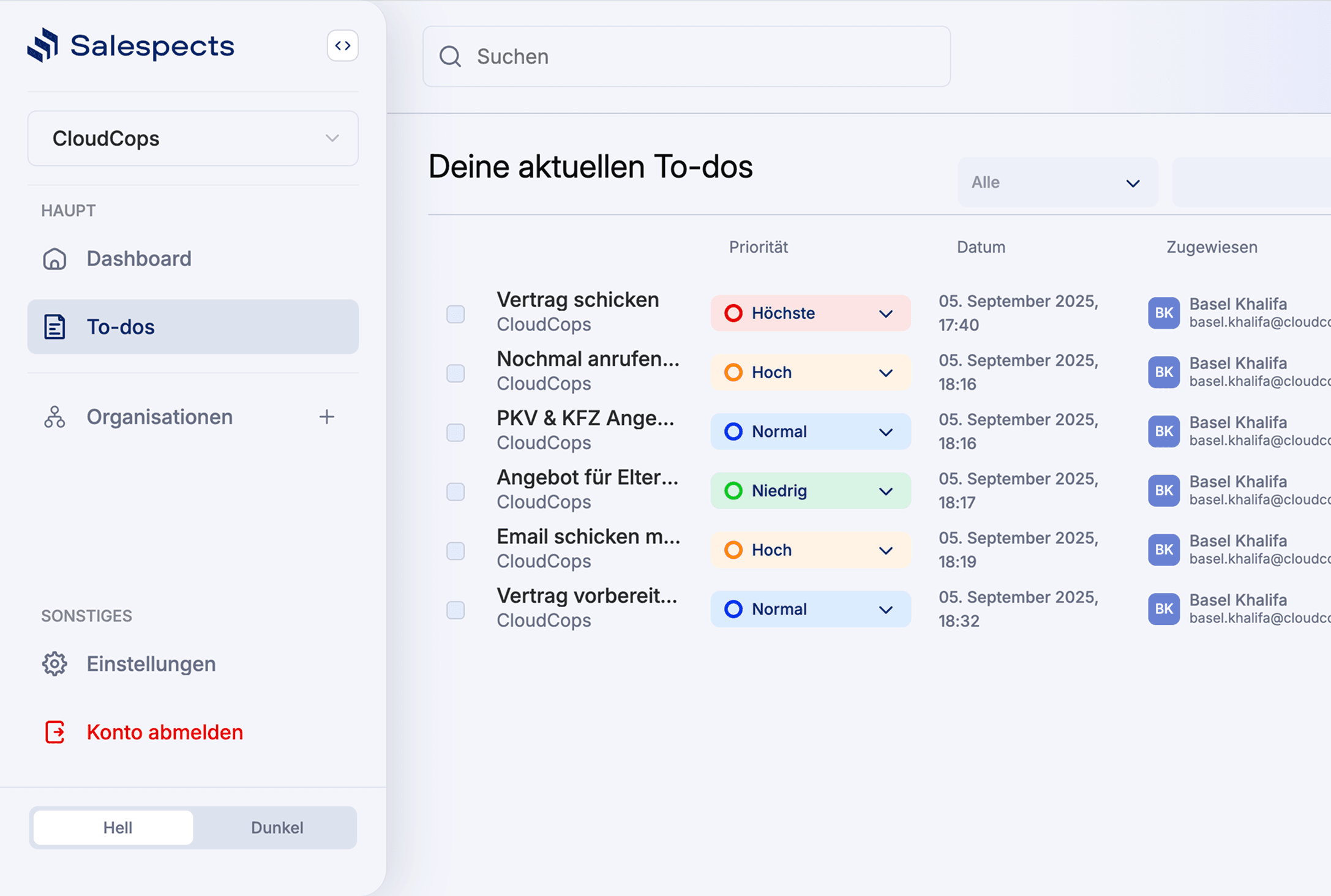The image size is (1331, 896).
Task: Open the CloudCops organisation dropdown
Action: (x=193, y=138)
